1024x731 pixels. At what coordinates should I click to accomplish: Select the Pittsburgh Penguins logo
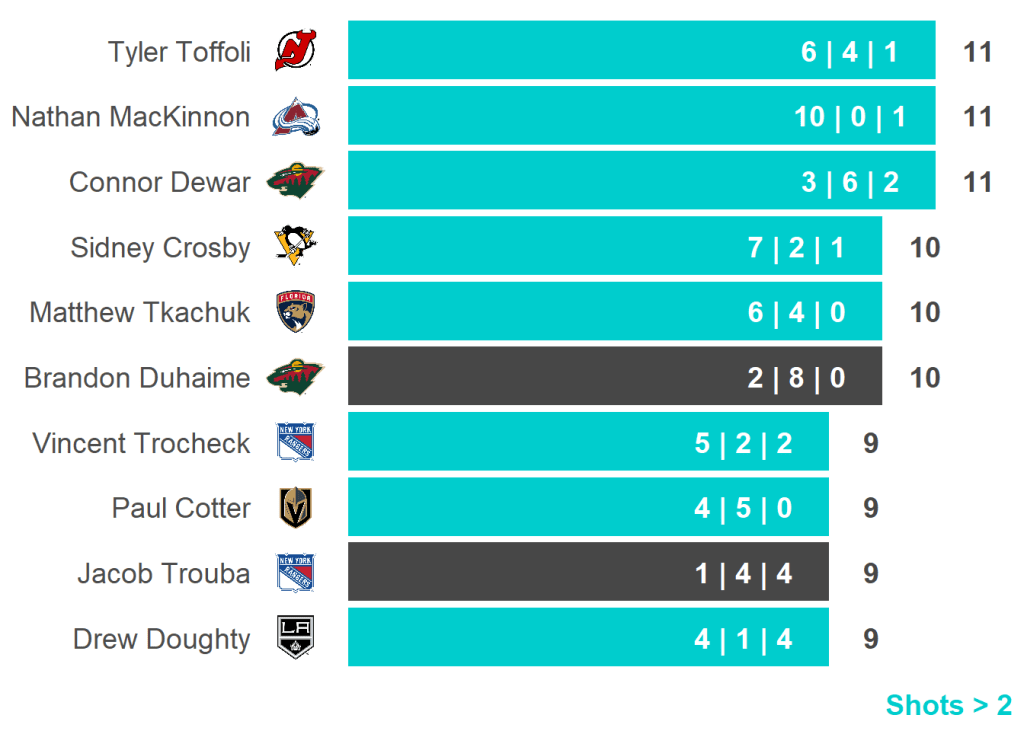pyautogui.click(x=295, y=247)
